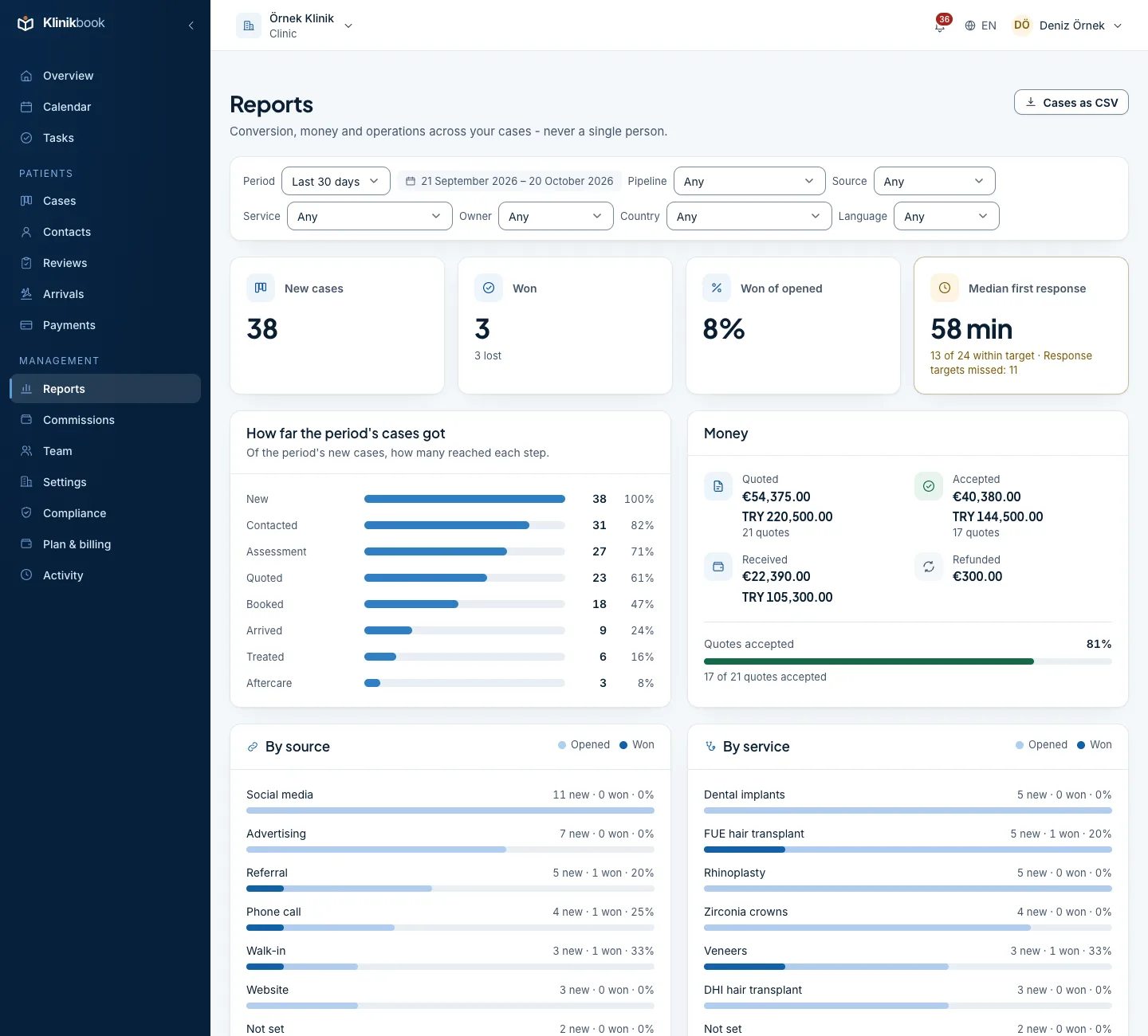Click the globe language icon
Viewport: 1148px width, 1036px height.
pos(970,26)
